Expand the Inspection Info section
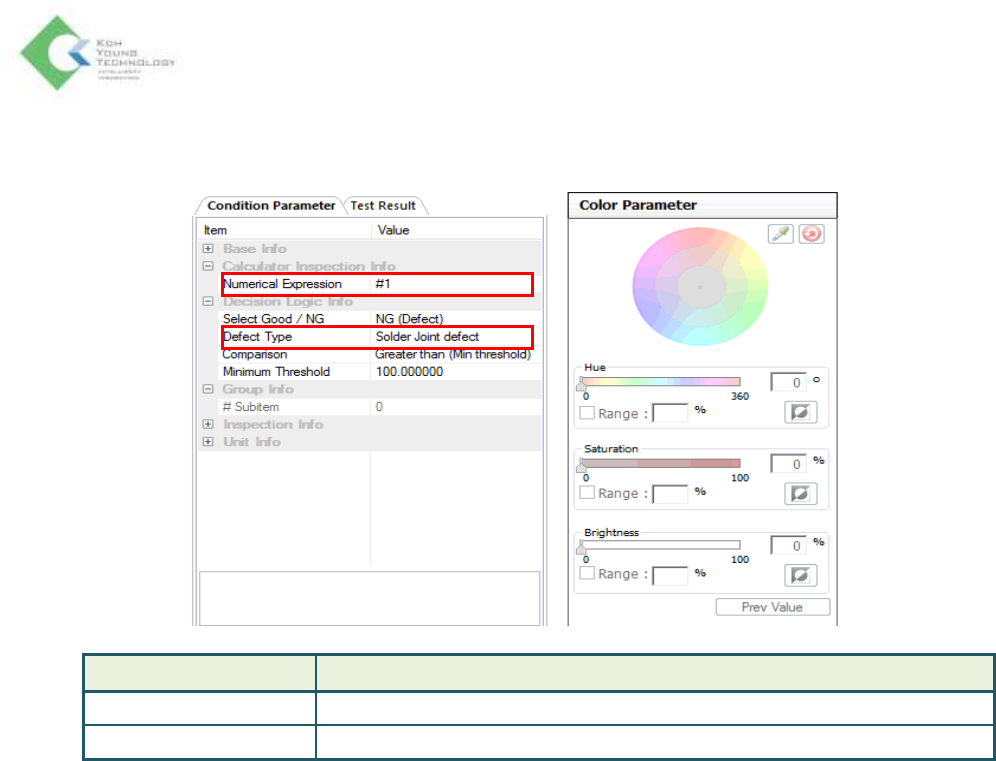 click(208, 425)
